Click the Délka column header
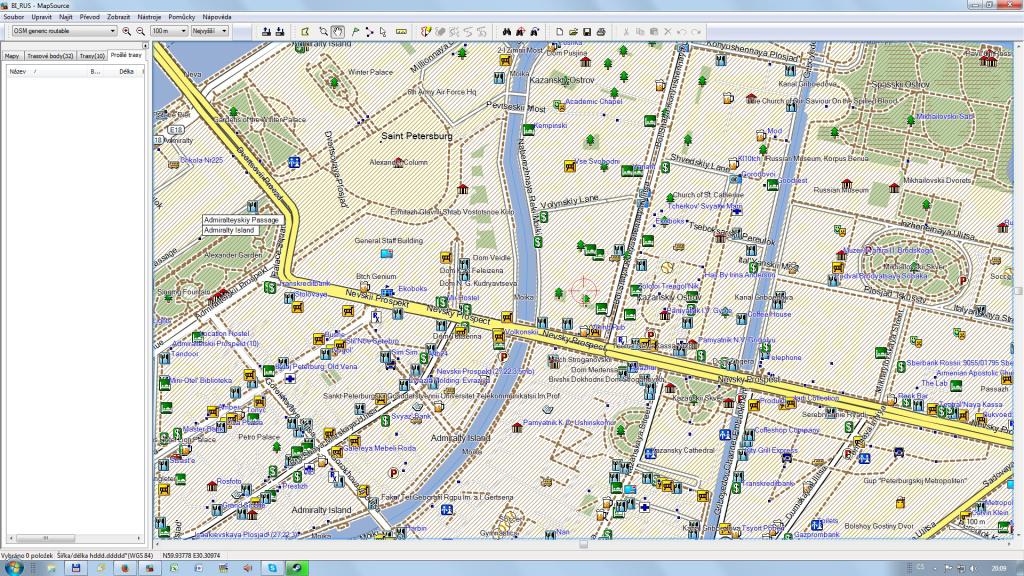Viewport: 1024px width, 576px height. pyautogui.click(x=127, y=72)
